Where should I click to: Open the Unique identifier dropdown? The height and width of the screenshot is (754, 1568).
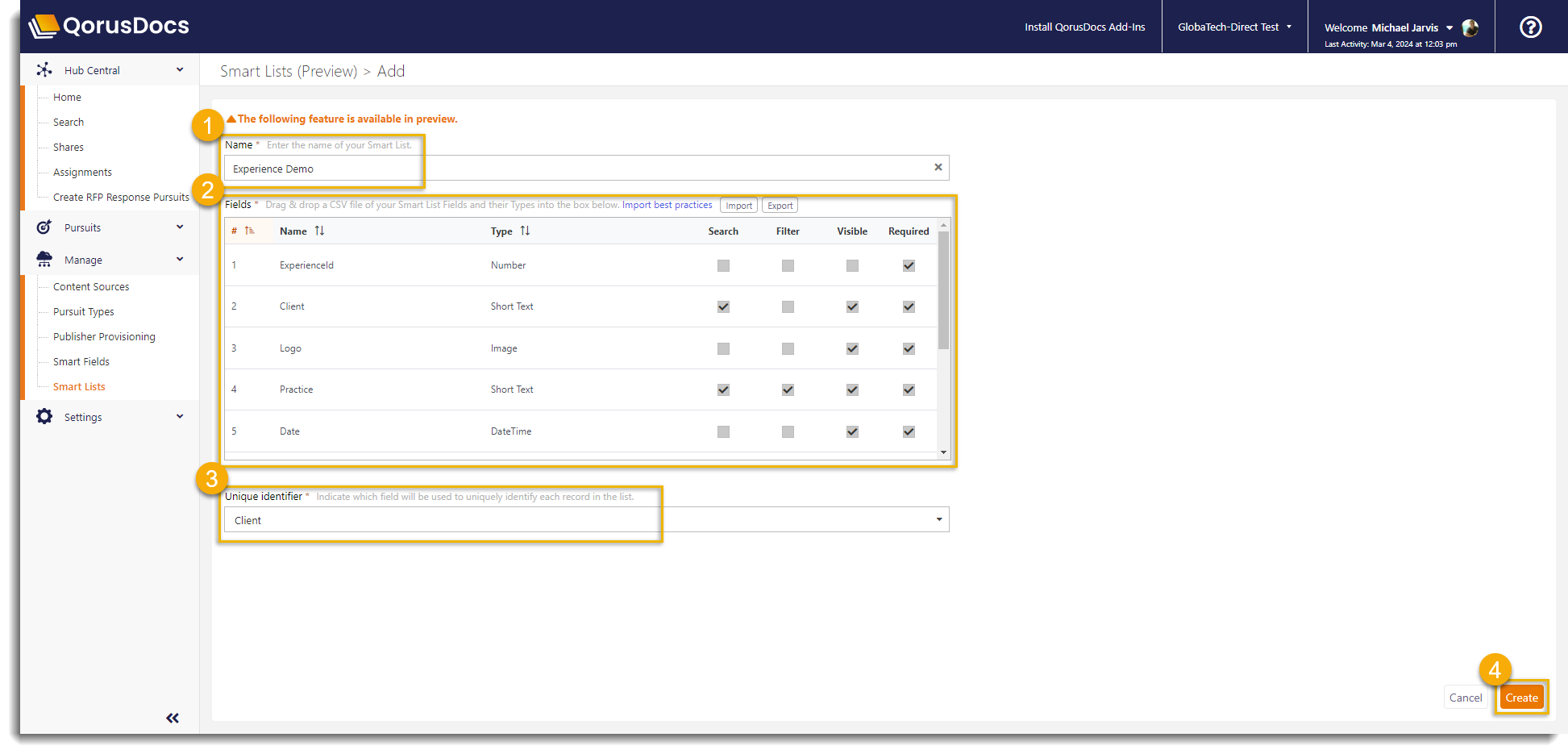tap(938, 519)
